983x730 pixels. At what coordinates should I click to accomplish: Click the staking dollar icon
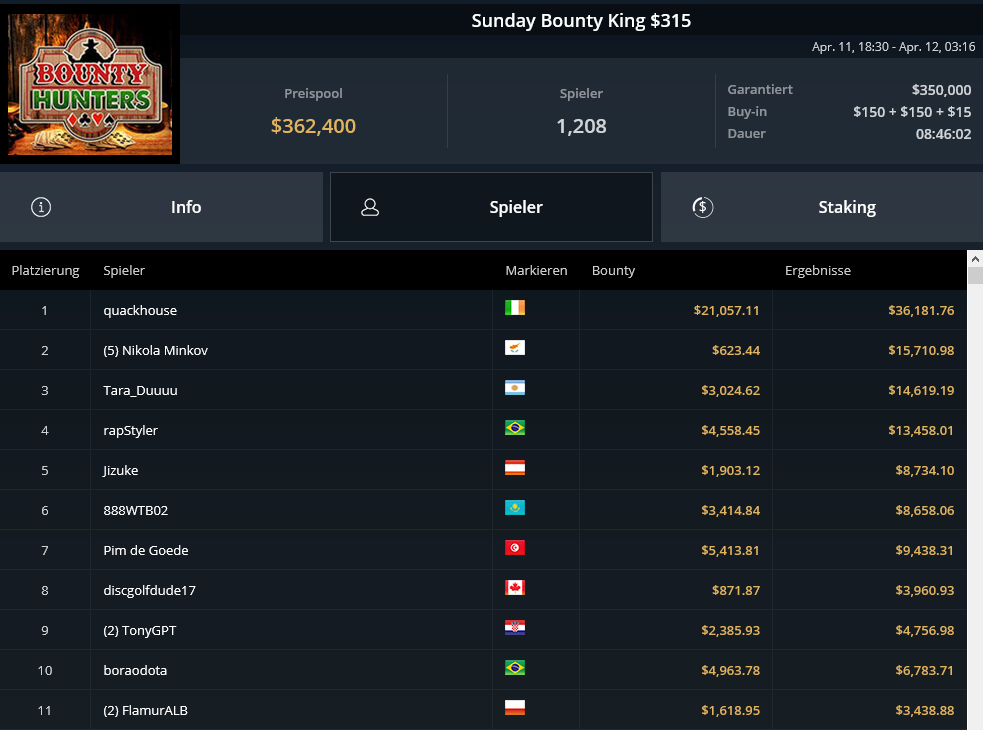tap(702, 207)
